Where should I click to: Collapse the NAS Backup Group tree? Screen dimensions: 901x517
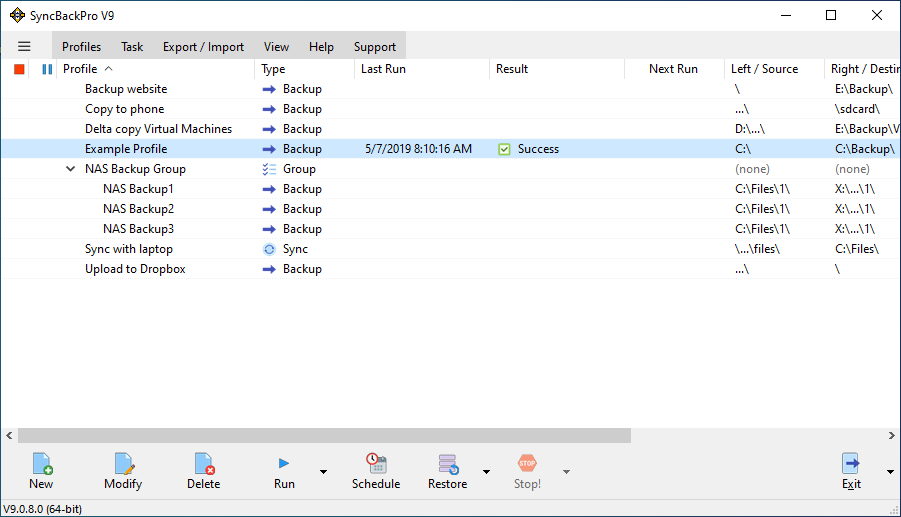pyautogui.click(x=70, y=169)
